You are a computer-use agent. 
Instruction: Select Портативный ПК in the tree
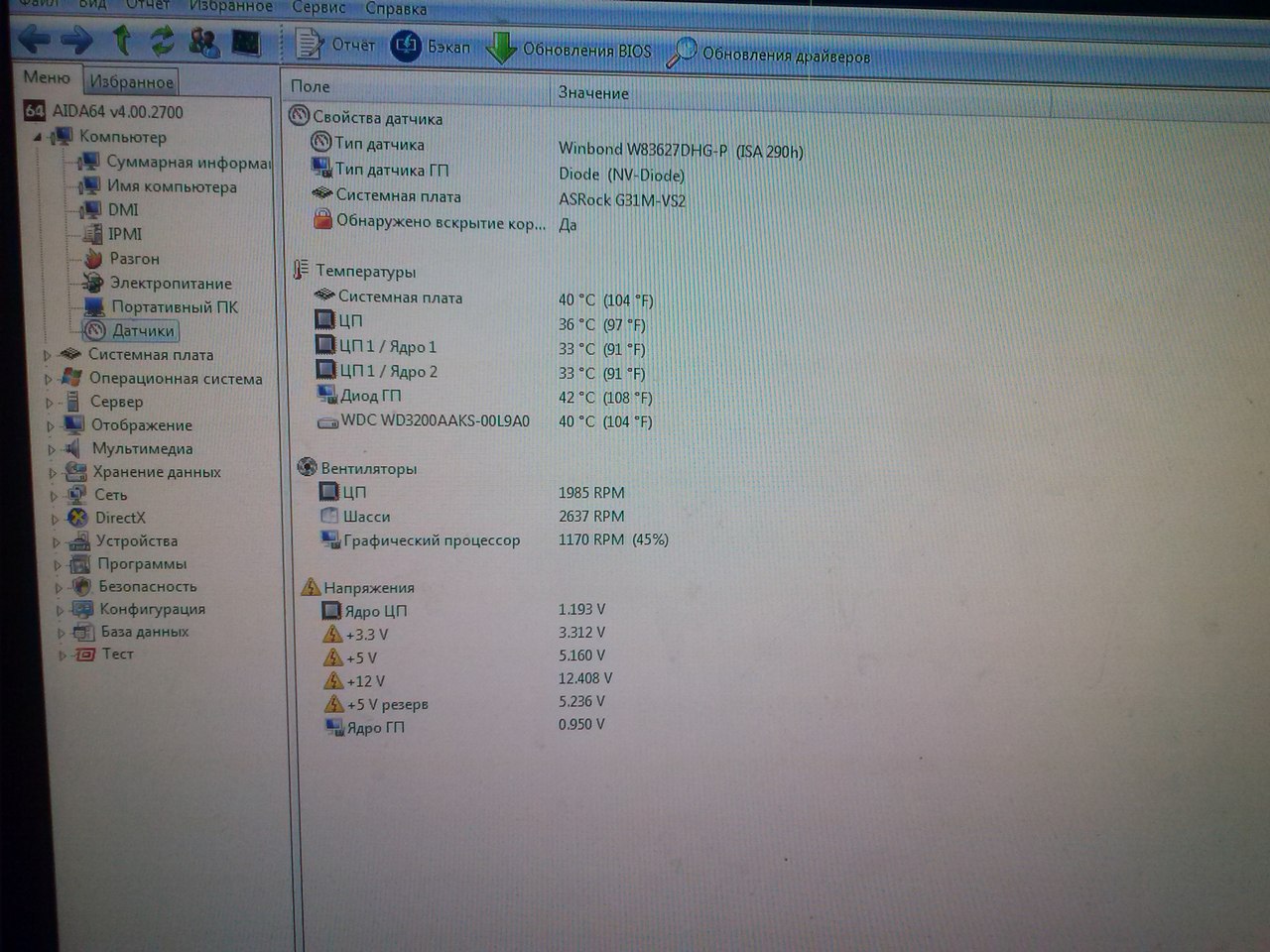click(x=174, y=306)
